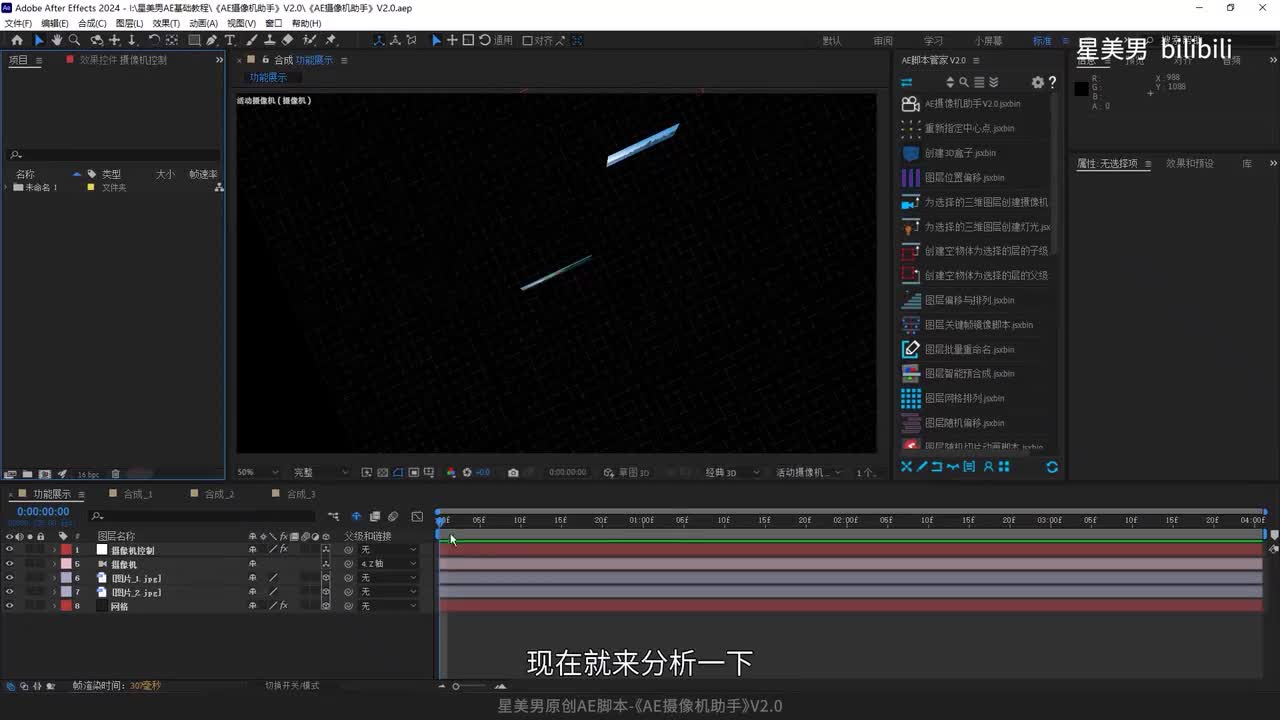Click the 功能展示 breadcrumb in viewer
This screenshot has width=1280, height=720.
tap(268, 77)
